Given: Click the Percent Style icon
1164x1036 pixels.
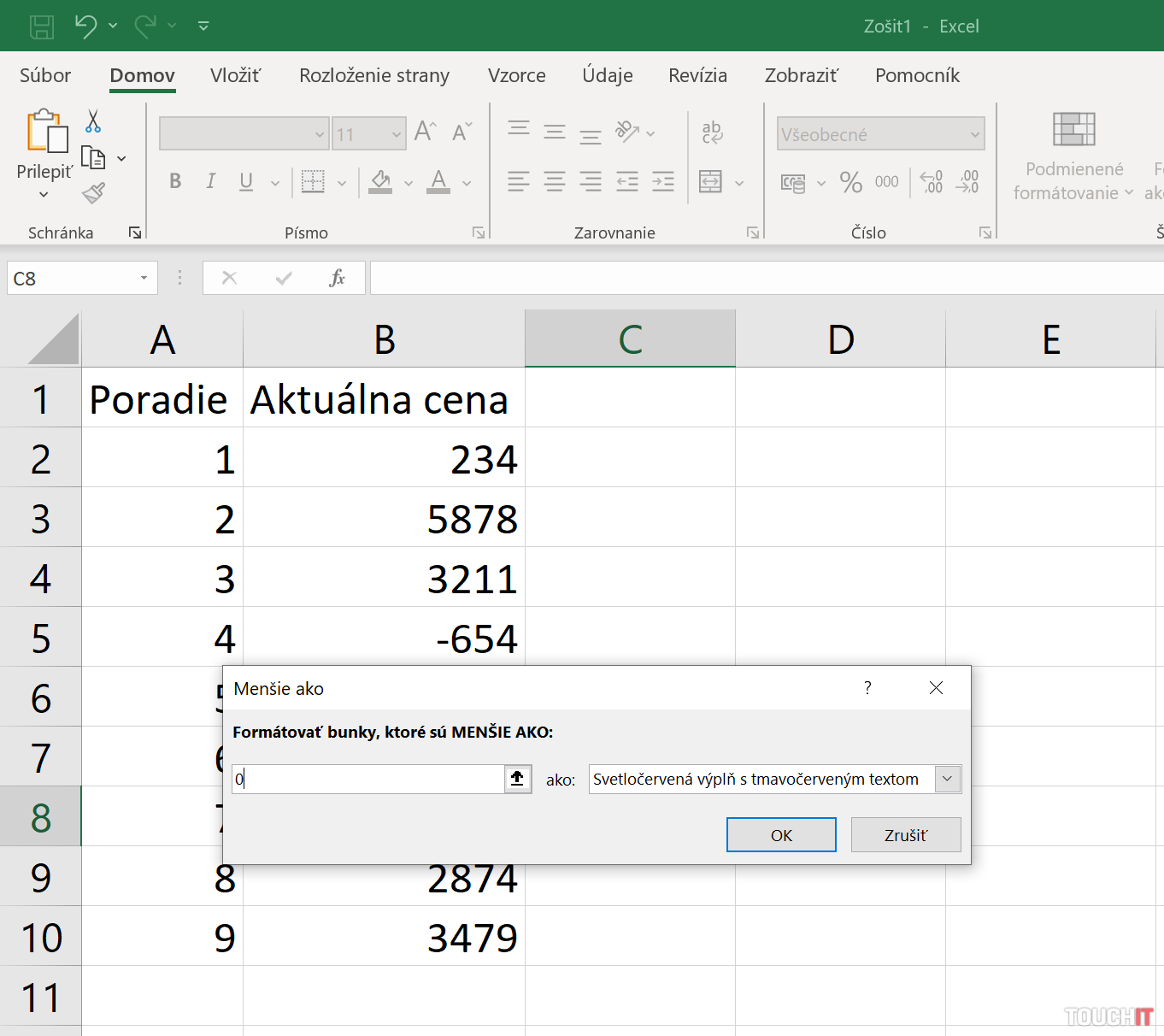Looking at the screenshot, I should [850, 182].
